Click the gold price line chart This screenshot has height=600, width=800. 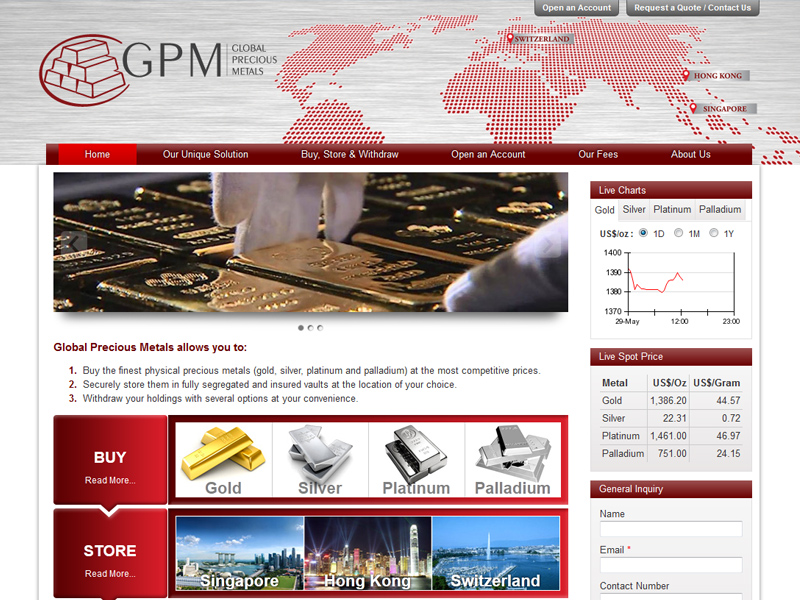(671, 287)
